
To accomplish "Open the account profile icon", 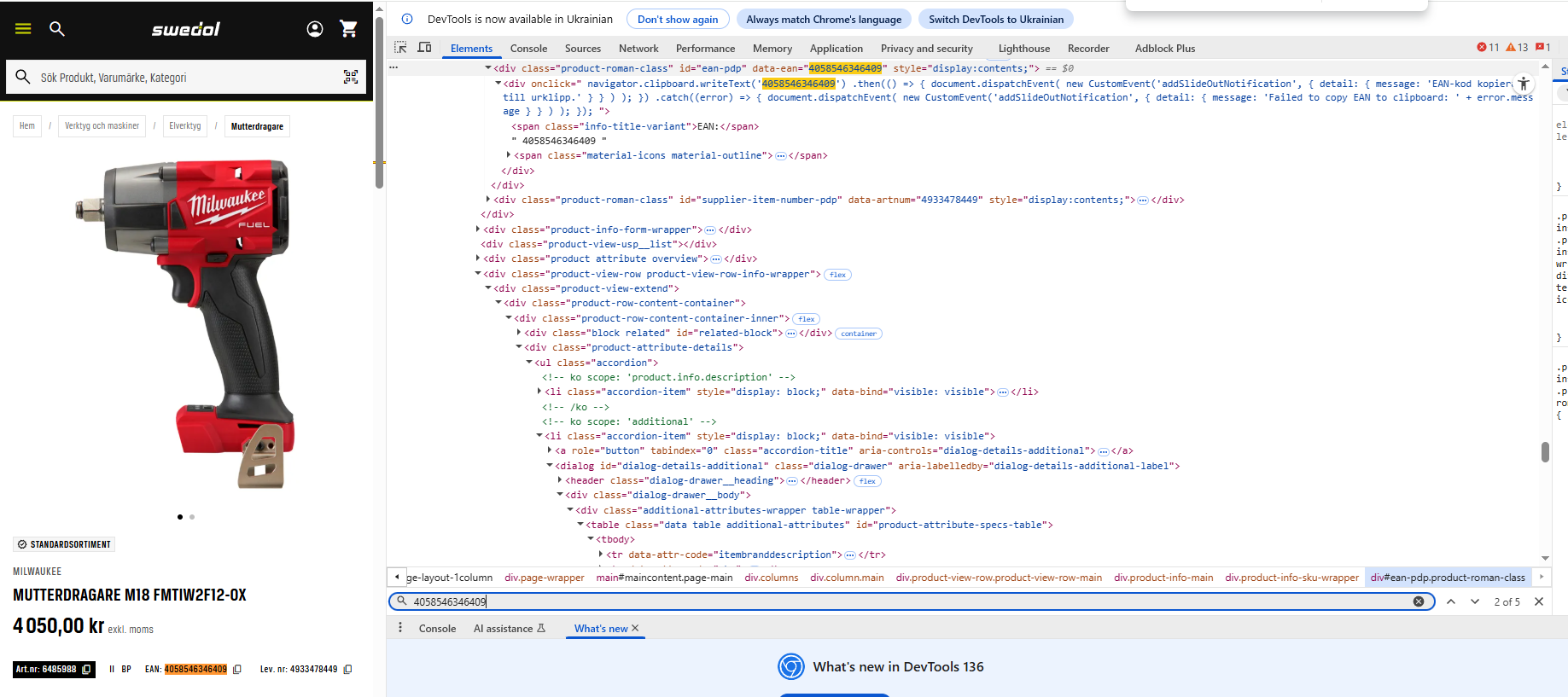I will (315, 29).
